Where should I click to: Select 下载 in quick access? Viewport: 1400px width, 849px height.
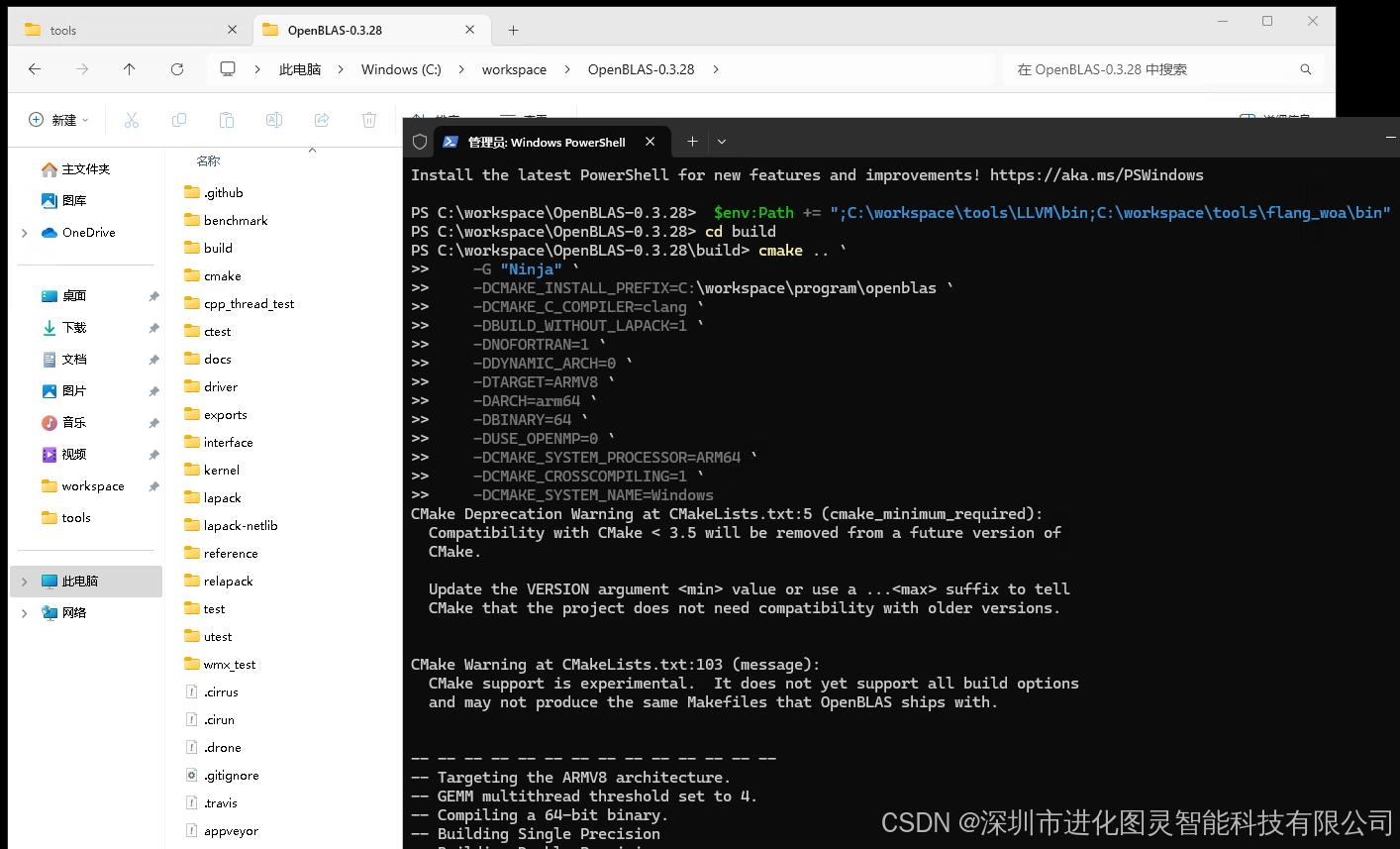click(x=74, y=328)
